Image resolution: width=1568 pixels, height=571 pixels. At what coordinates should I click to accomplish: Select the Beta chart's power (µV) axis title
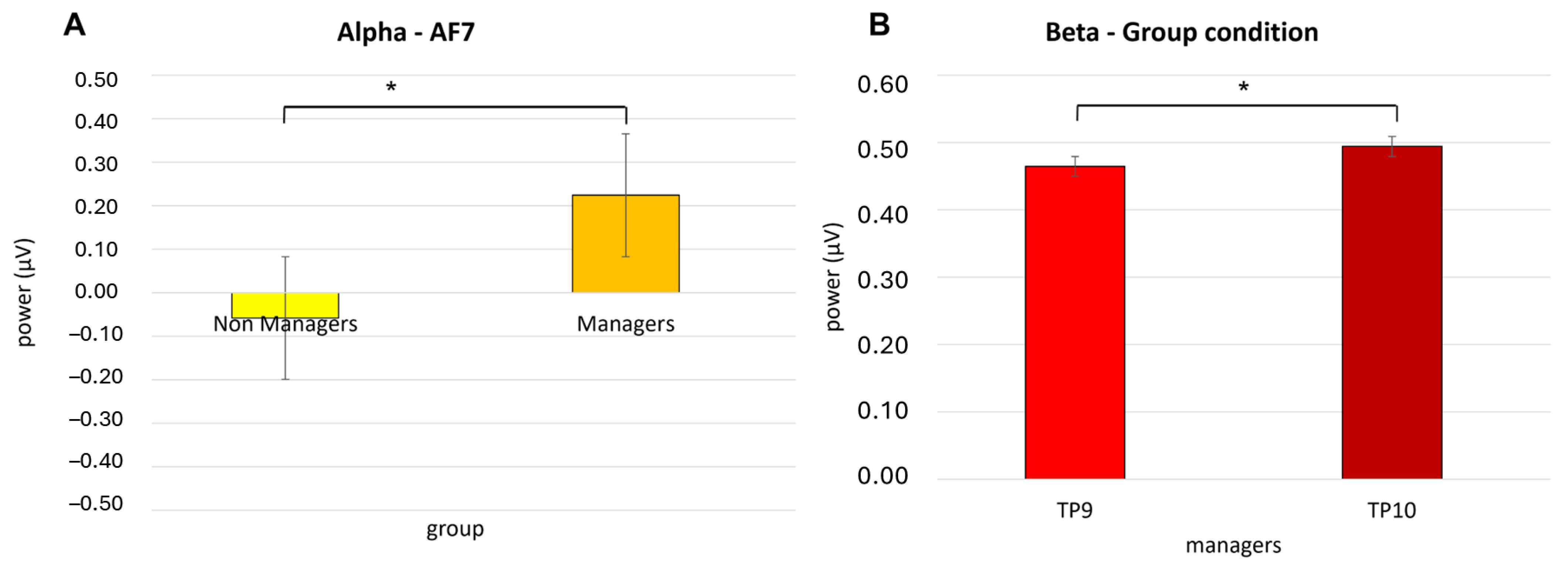pyautogui.click(x=833, y=277)
